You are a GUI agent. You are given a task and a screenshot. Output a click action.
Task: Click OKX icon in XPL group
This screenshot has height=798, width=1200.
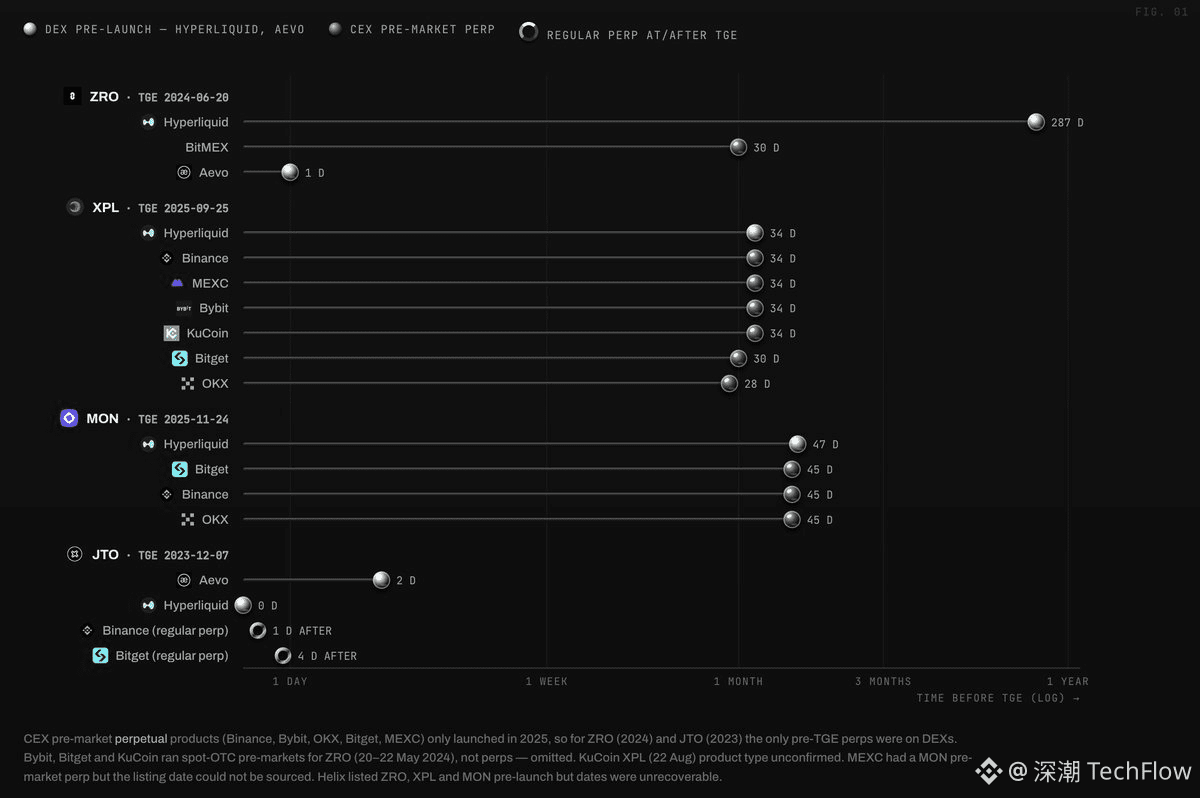187,383
